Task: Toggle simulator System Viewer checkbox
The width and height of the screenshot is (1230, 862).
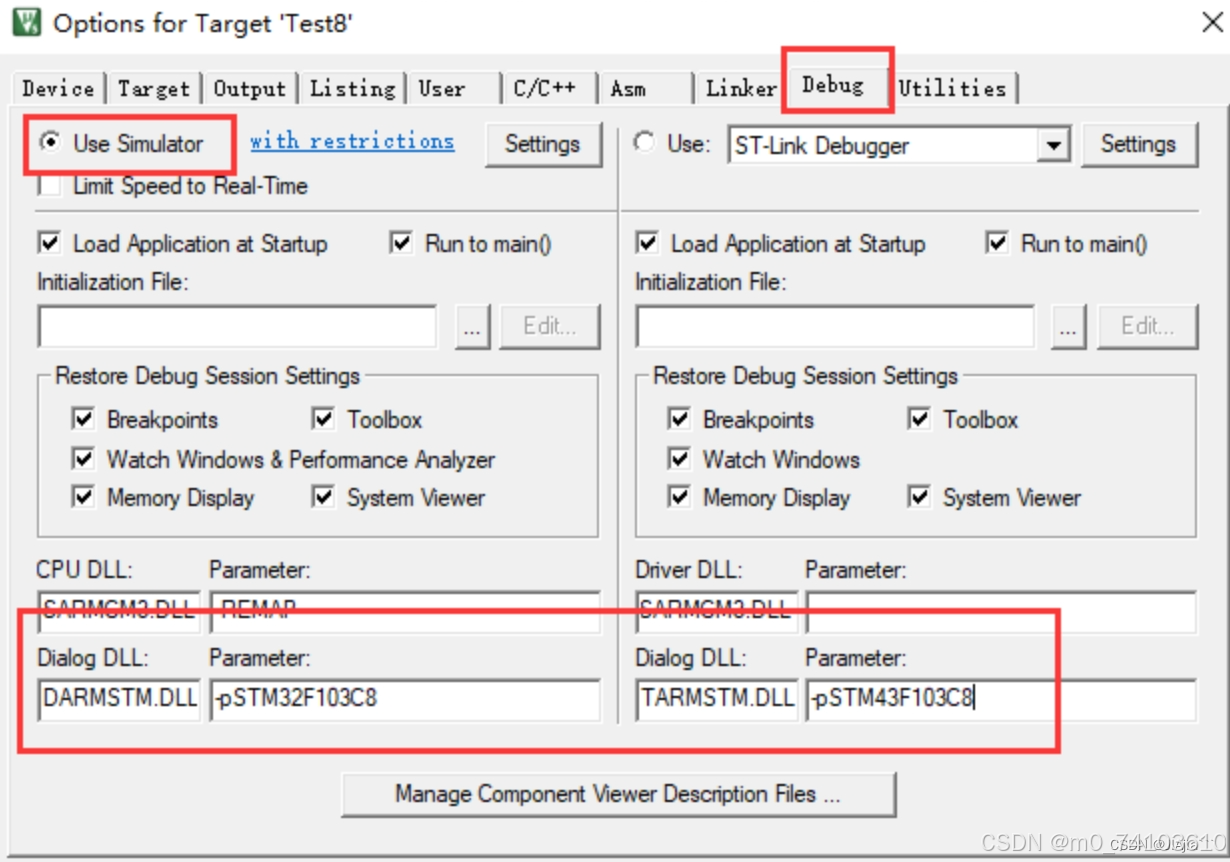Action: click(x=323, y=497)
